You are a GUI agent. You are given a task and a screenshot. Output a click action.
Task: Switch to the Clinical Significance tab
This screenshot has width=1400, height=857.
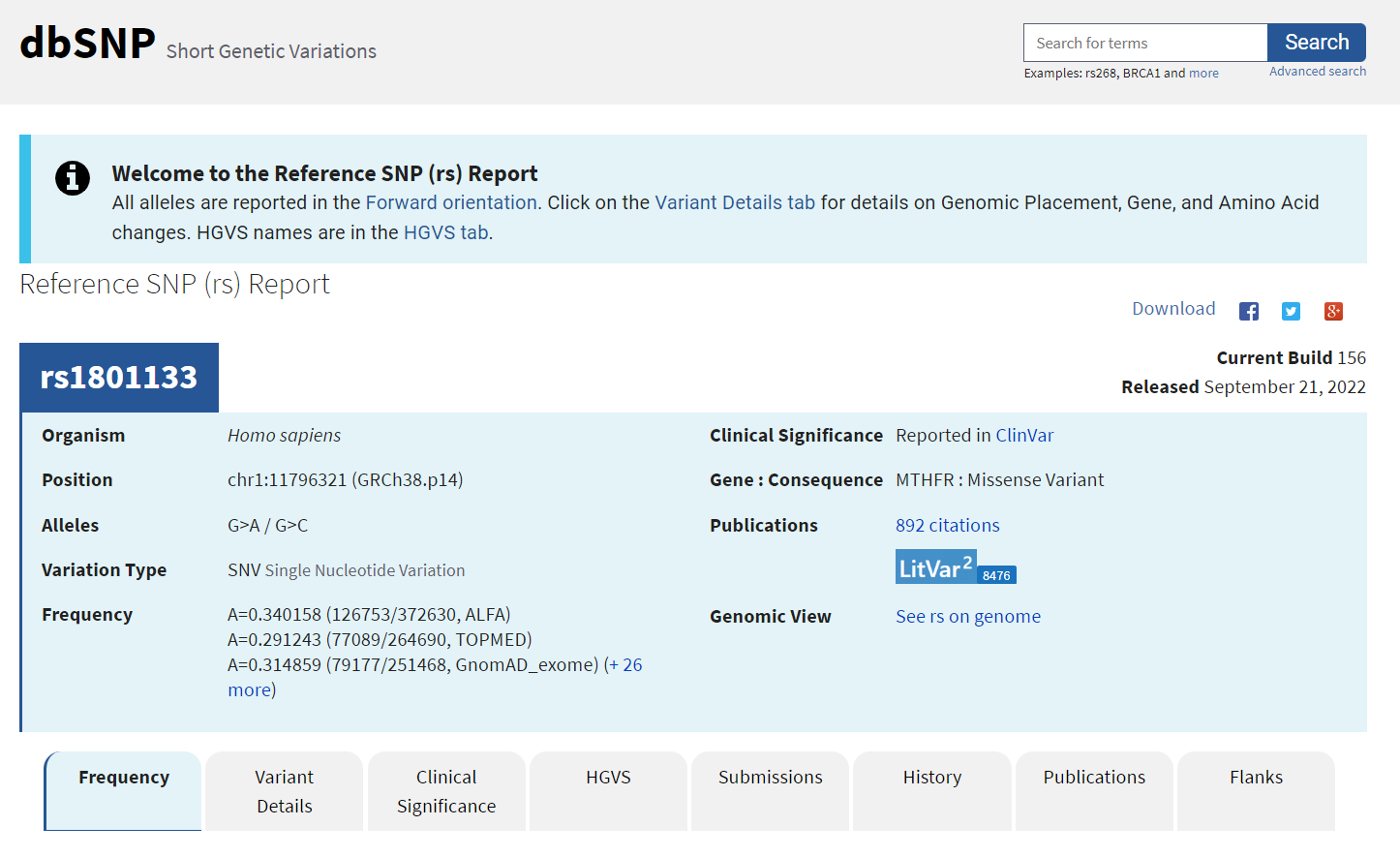pyautogui.click(x=446, y=791)
